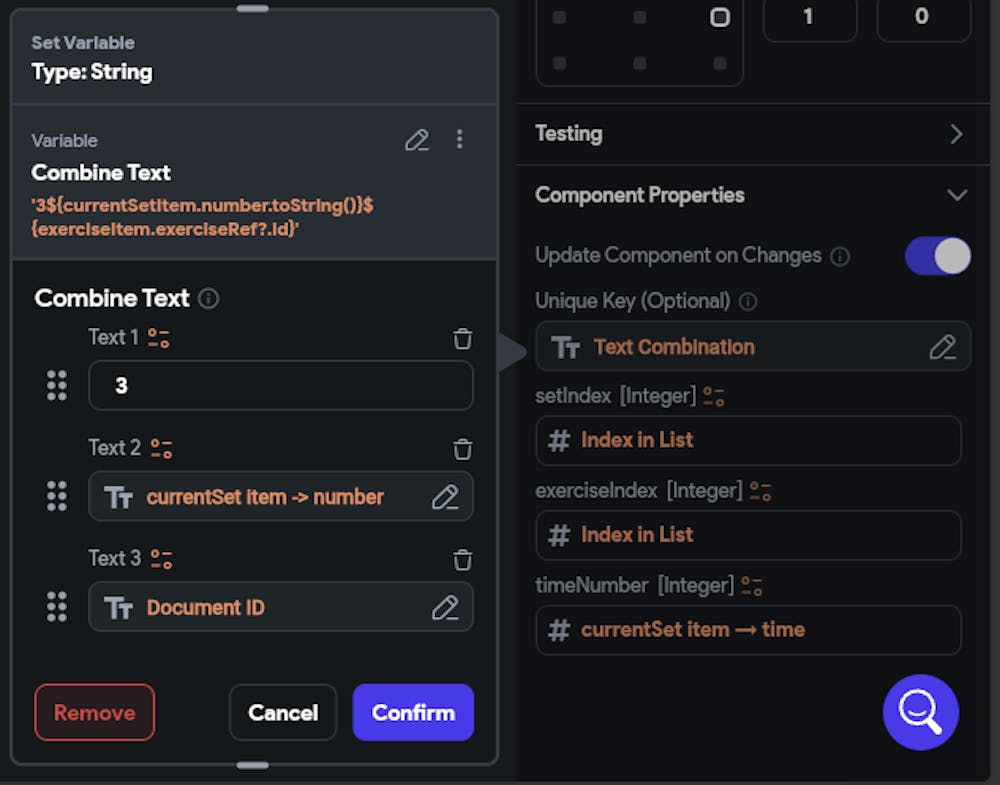Delete Text 2 with the trash icon
This screenshot has width=1000, height=785.
click(462, 449)
